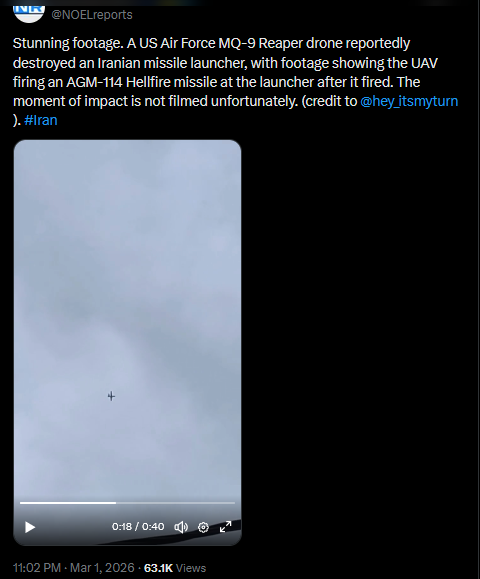Click the tweet text about MQ-9 Reaper
480x579 pixels.
235,82
